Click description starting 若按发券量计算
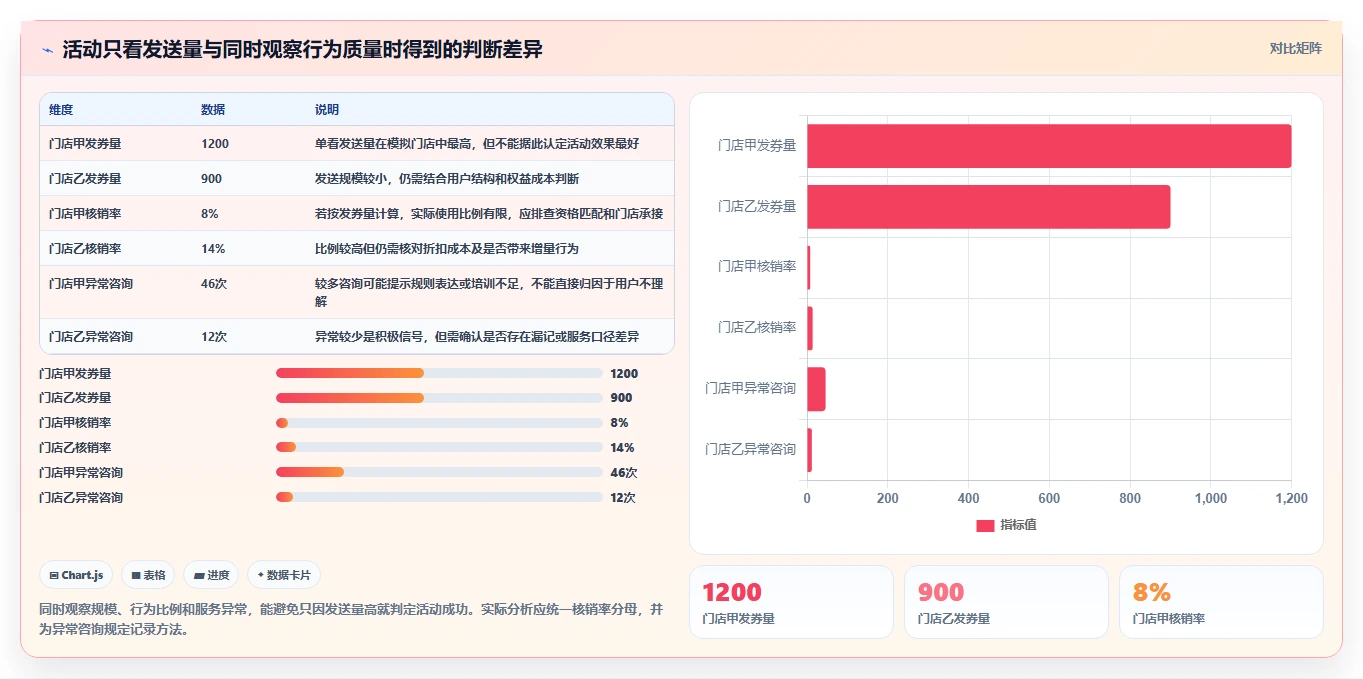The height and width of the screenshot is (679, 1363). click(489, 214)
